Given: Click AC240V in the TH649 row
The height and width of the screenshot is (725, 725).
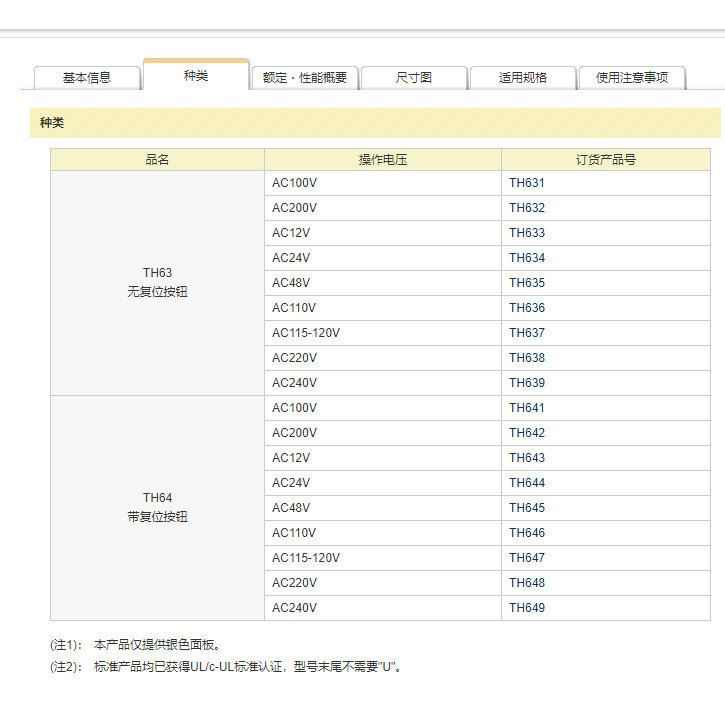Looking at the screenshot, I should 294,608.
